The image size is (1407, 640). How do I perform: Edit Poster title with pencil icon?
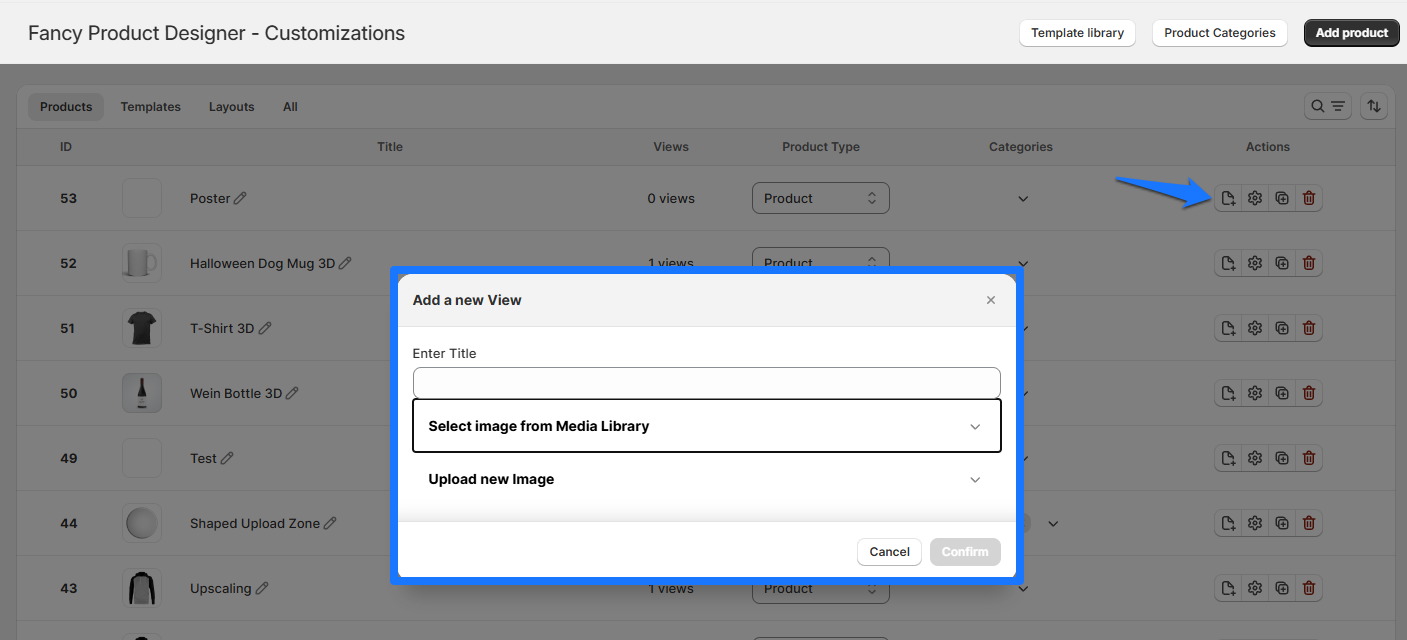(x=240, y=198)
